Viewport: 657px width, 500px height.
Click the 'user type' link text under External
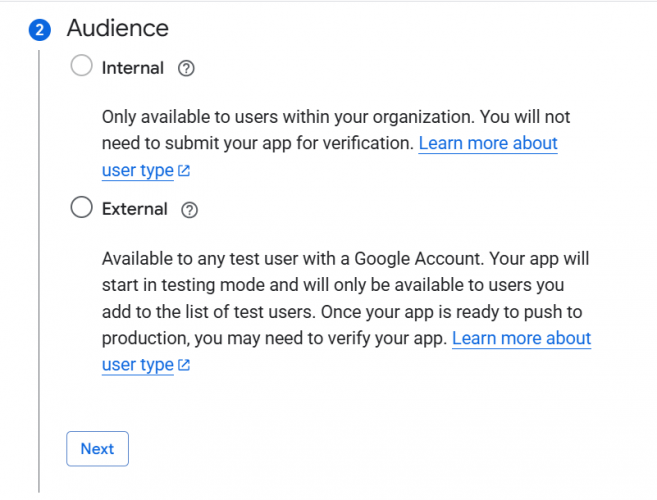coord(138,364)
